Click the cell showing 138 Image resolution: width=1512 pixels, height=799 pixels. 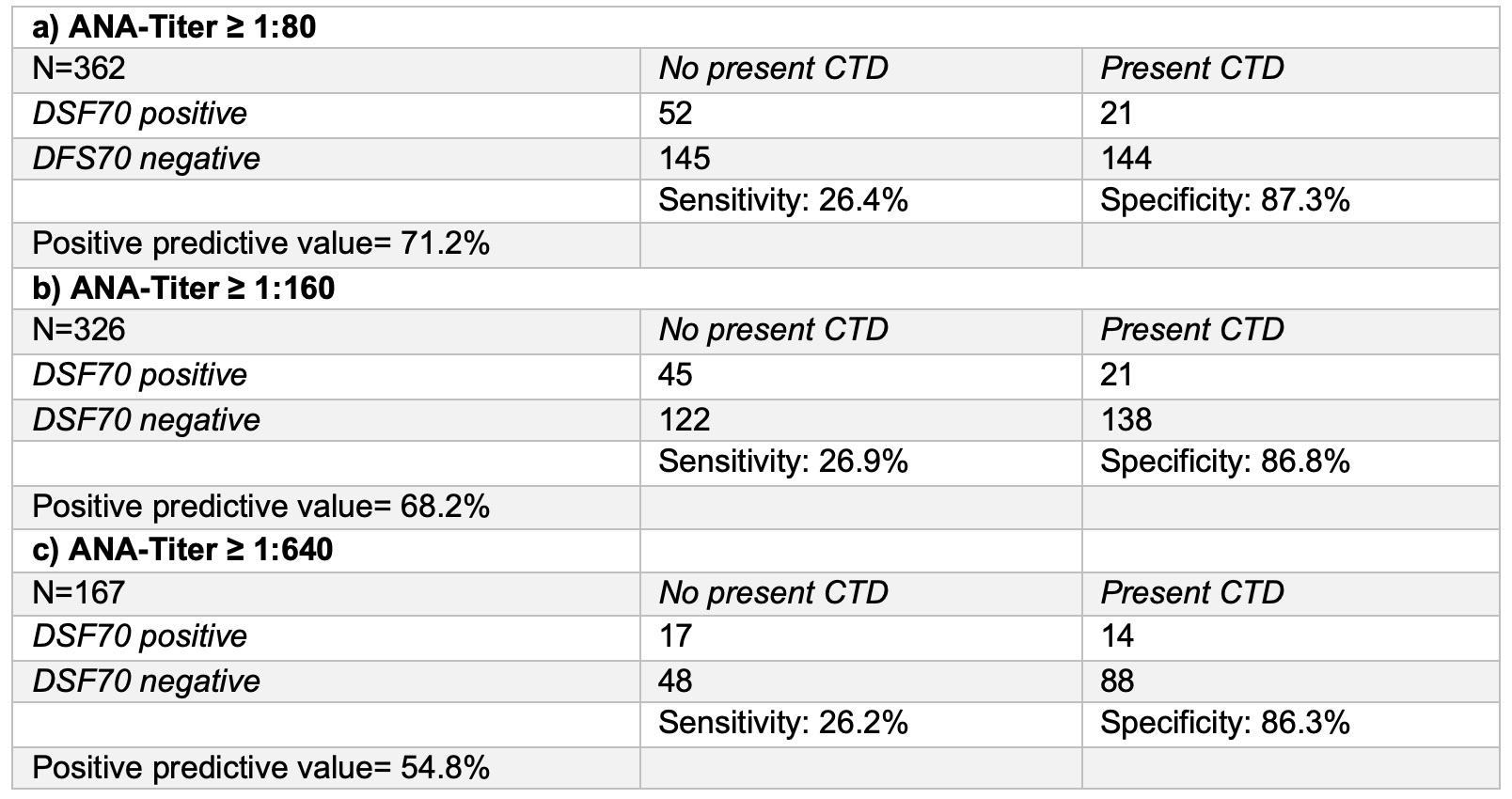click(x=1126, y=419)
